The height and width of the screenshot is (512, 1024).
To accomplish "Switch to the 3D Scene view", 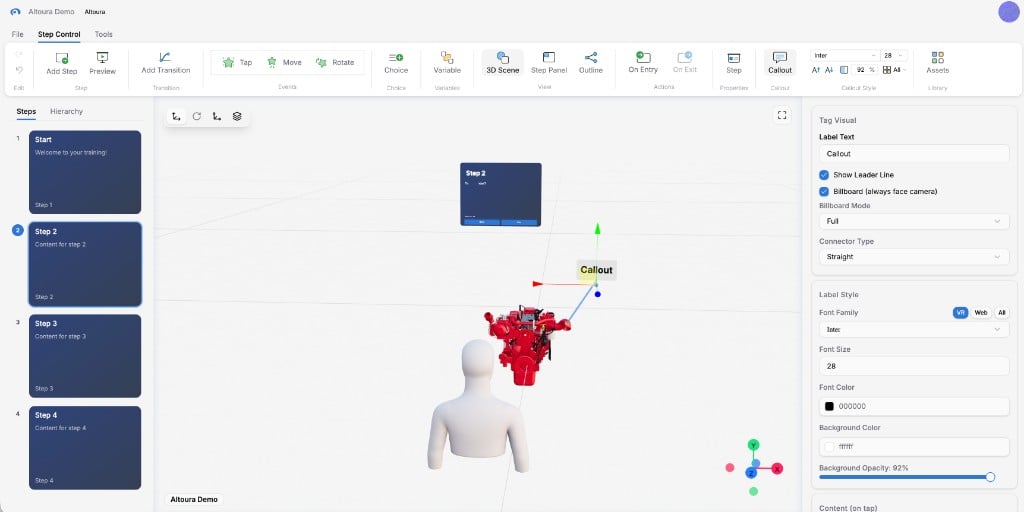I will pyautogui.click(x=503, y=63).
